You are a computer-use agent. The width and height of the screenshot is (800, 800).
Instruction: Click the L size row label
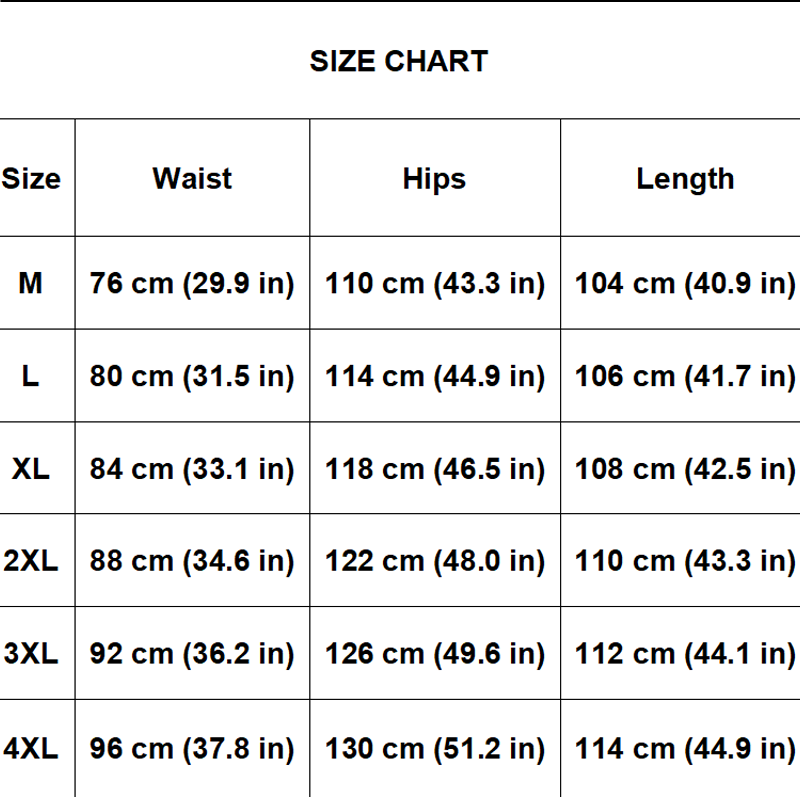point(31,376)
